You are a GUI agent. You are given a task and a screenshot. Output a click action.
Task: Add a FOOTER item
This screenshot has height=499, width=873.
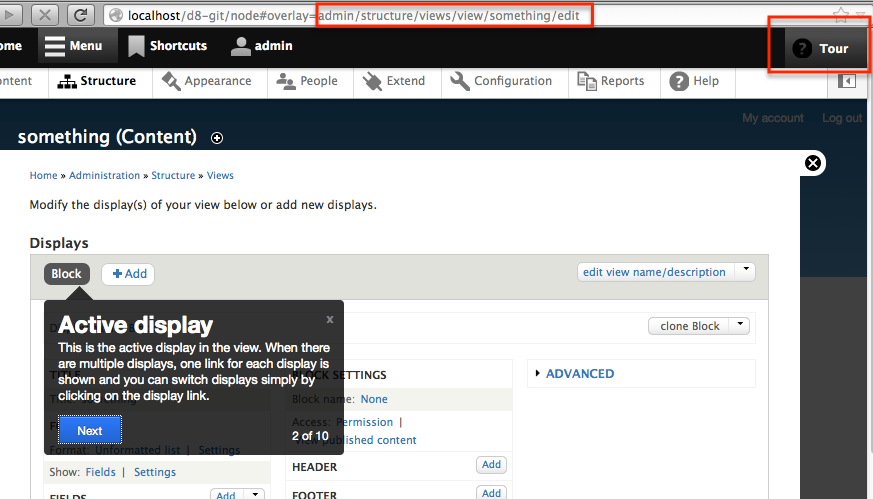[x=491, y=493]
